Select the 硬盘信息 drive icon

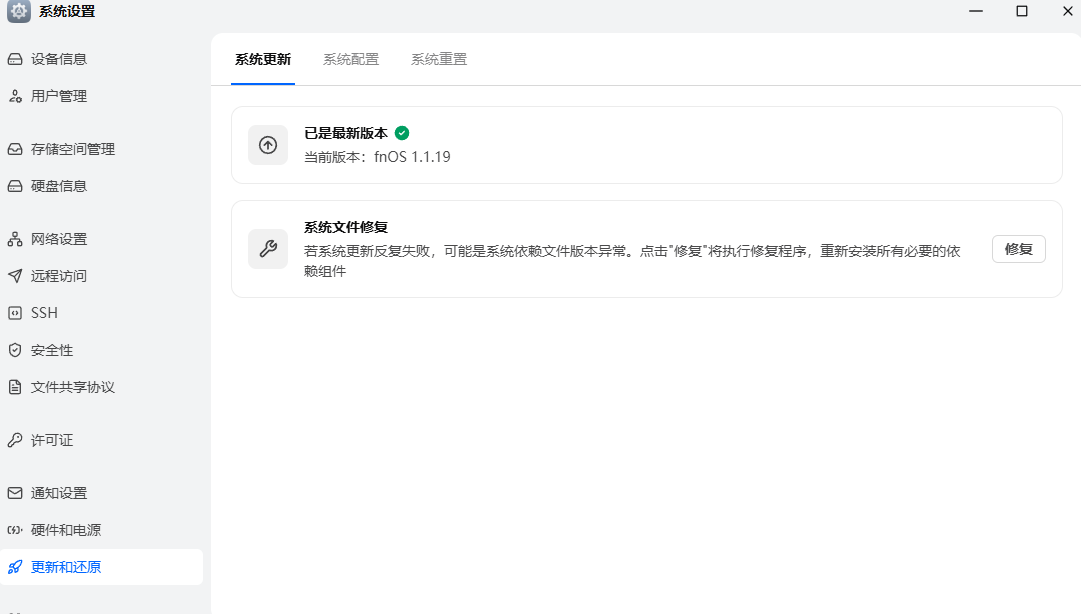[15, 186]
